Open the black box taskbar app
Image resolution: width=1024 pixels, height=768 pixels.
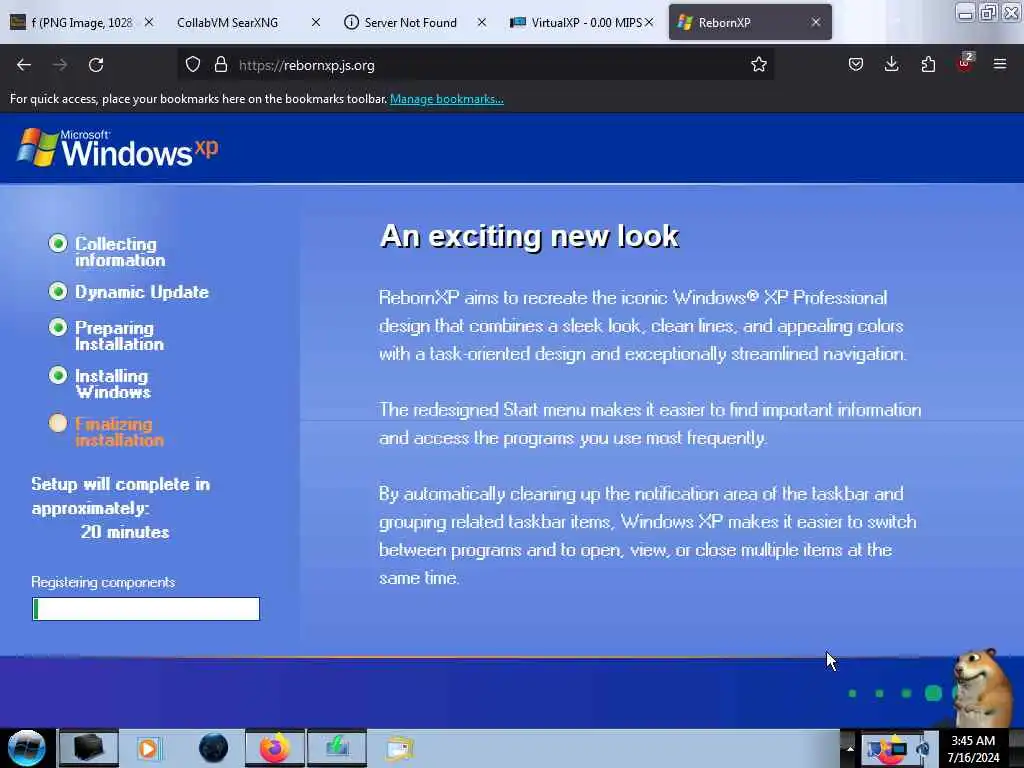[x=88, y=748]
